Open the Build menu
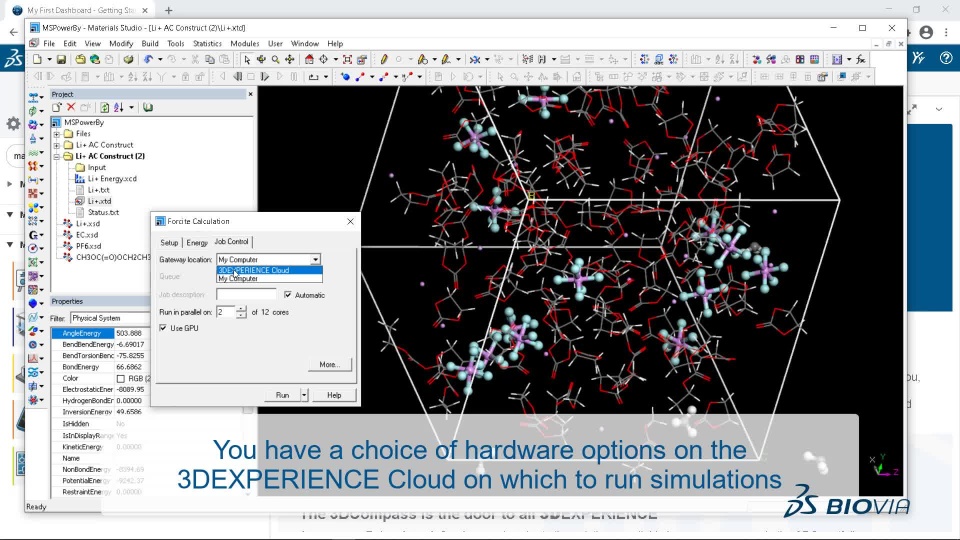960x540 pixels. [150, 43]
